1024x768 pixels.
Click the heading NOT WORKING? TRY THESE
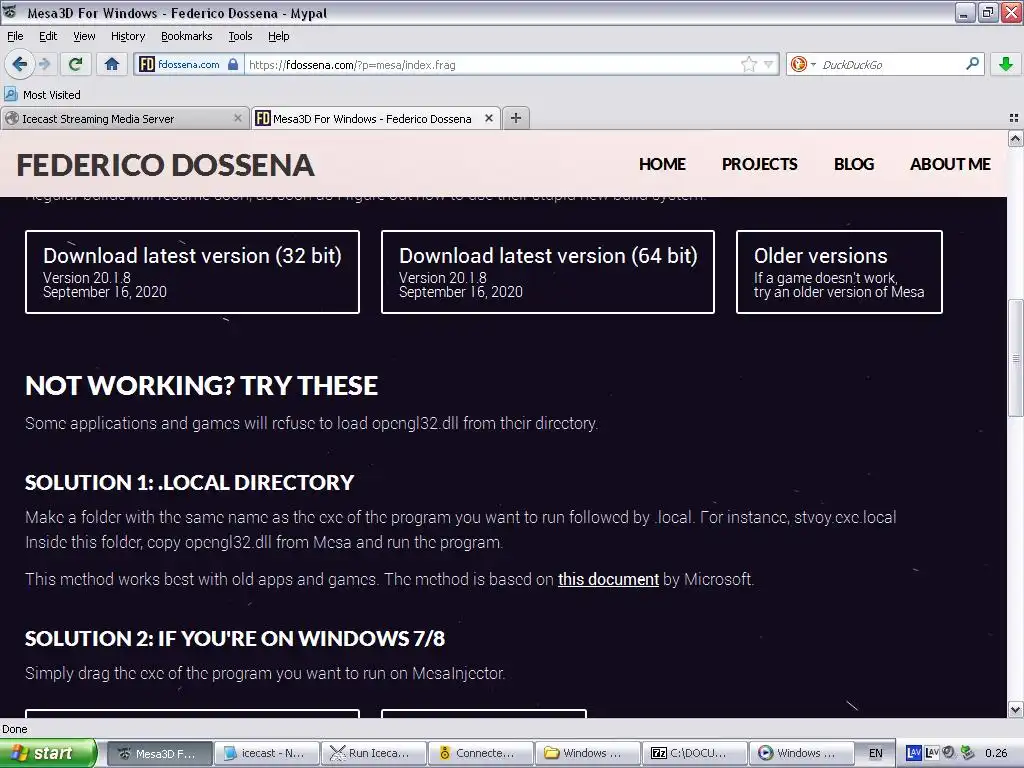(201, 386)
